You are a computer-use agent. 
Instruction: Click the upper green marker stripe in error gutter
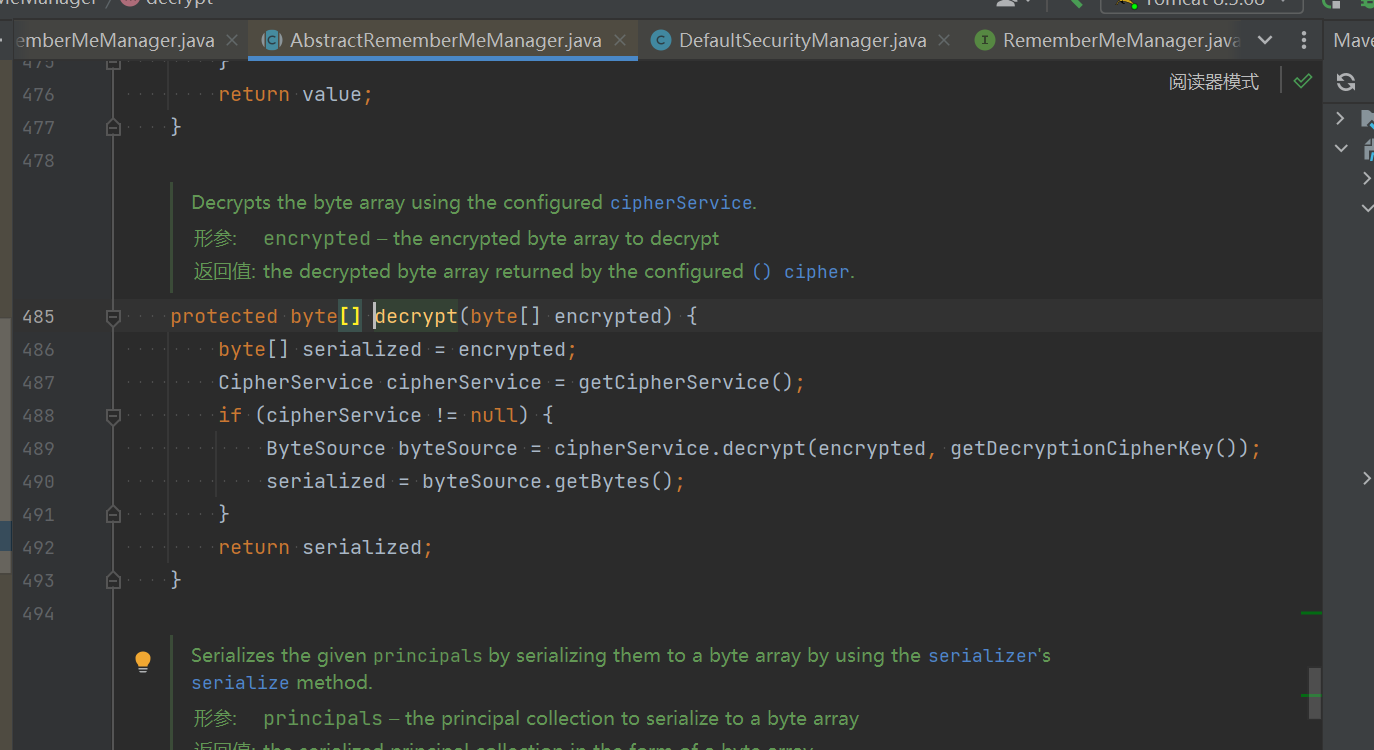coord(1312,612)
